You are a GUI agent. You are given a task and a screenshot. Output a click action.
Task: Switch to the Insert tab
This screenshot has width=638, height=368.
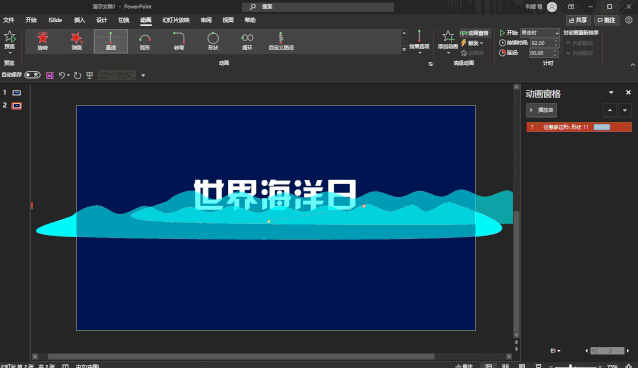(79, 20)
